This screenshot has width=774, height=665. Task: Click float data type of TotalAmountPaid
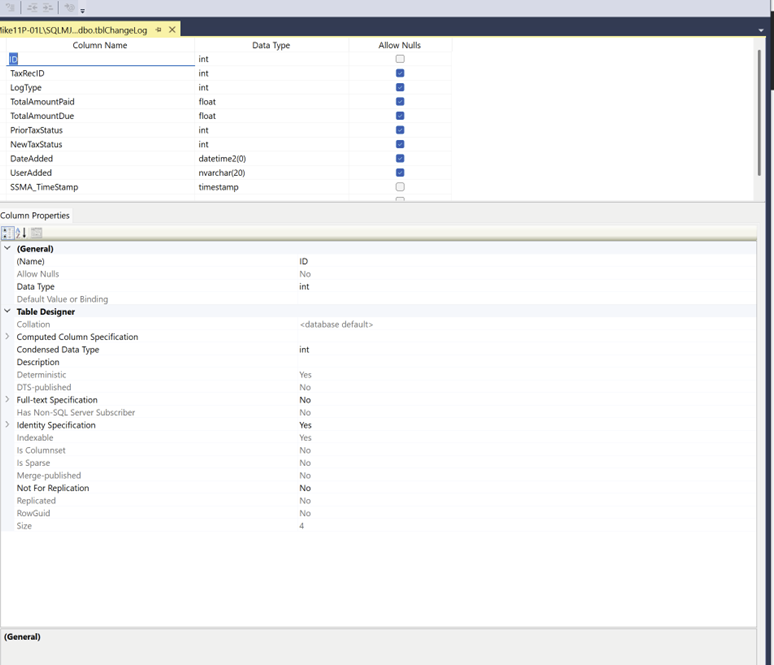click(271, 102)
